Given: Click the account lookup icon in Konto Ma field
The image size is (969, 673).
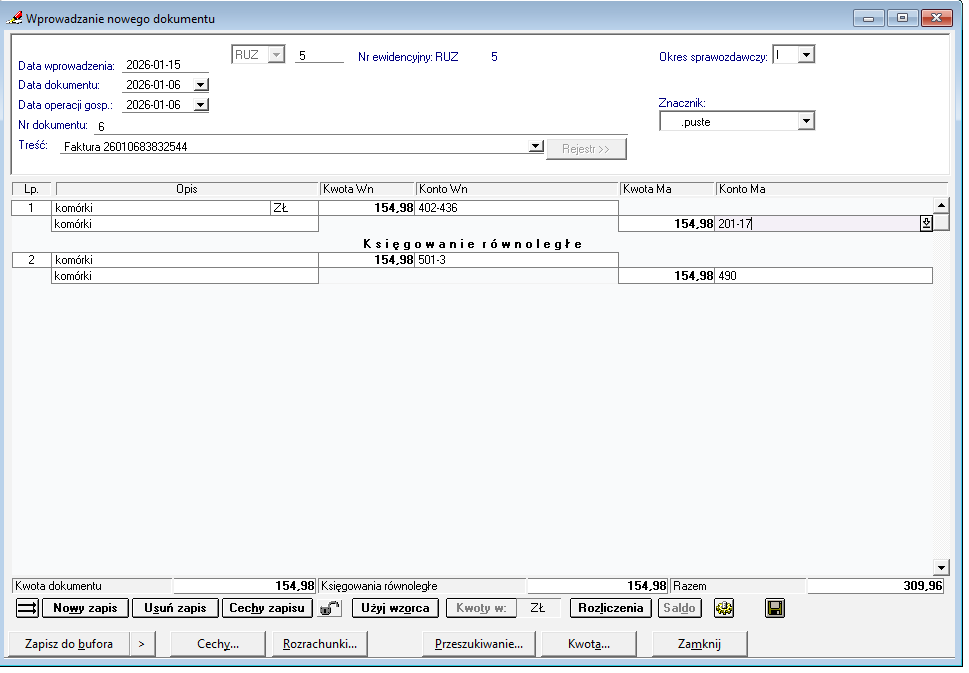Looking at the screenshot, I should click(926, 224).
